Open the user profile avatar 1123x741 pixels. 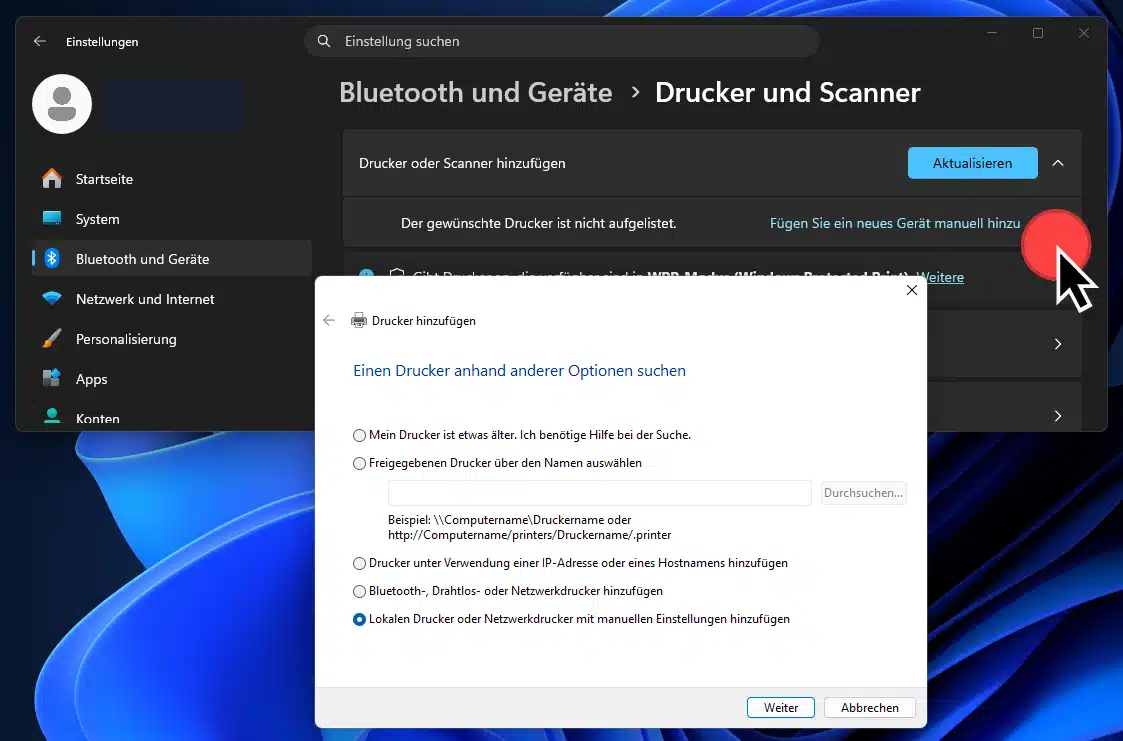(62, 105)
